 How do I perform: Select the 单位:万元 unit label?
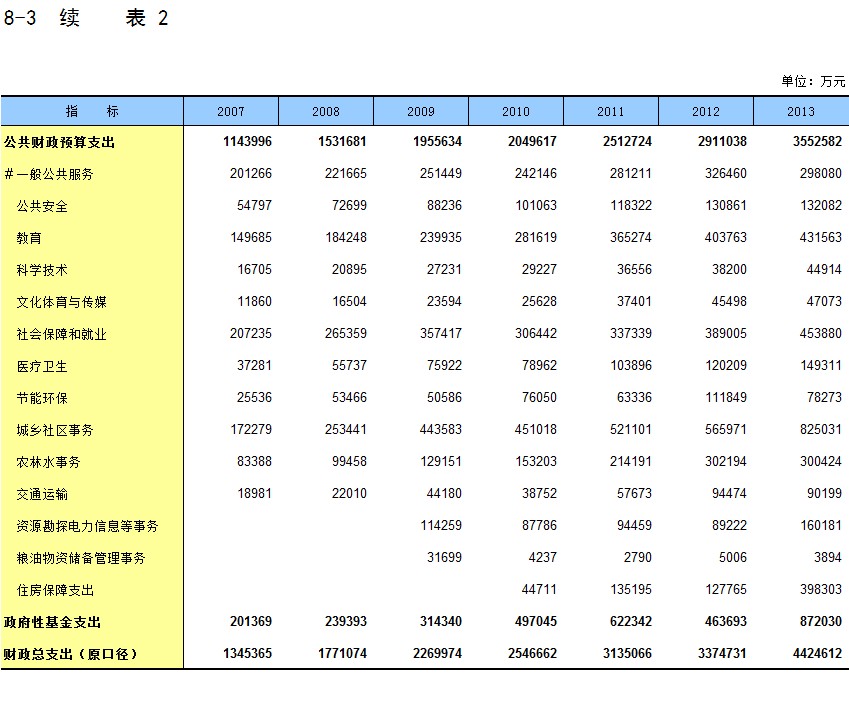click(813, 81)
